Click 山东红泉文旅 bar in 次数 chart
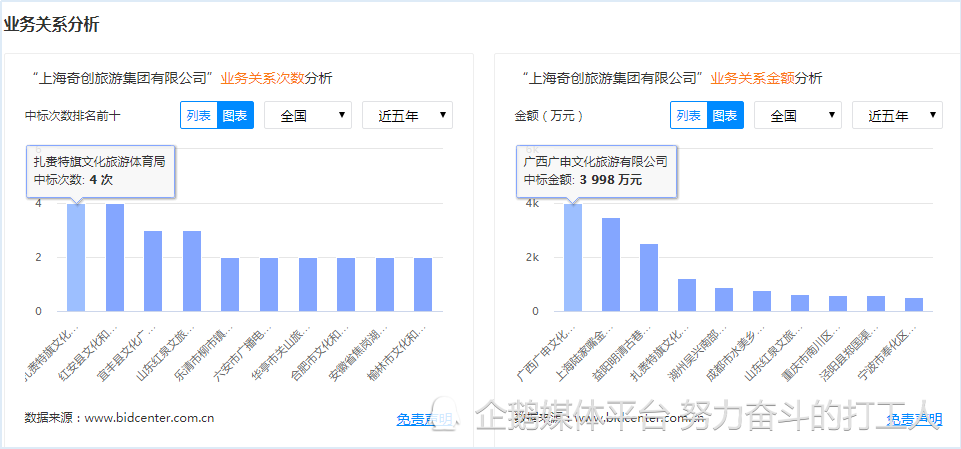Viewport: 961px width, 449px height. (192, 271)
